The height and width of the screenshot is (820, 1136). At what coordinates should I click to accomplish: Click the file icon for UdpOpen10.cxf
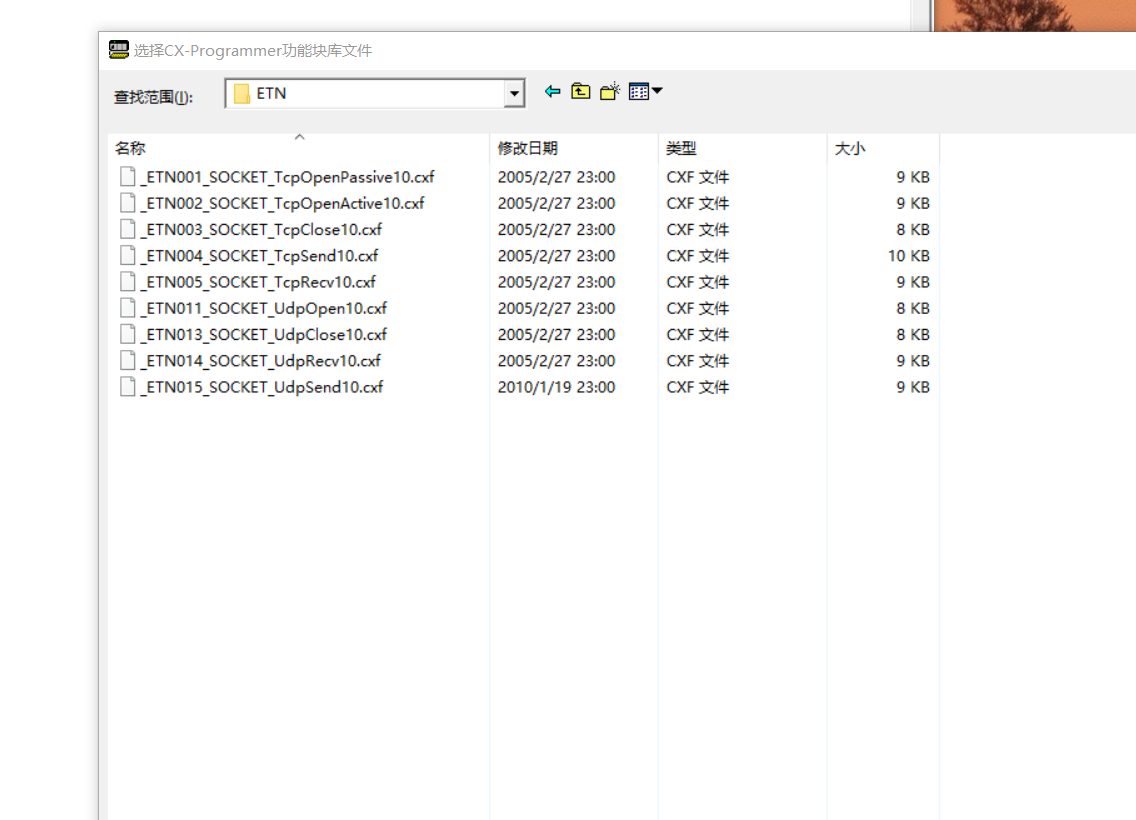click(x=127, y=308)
